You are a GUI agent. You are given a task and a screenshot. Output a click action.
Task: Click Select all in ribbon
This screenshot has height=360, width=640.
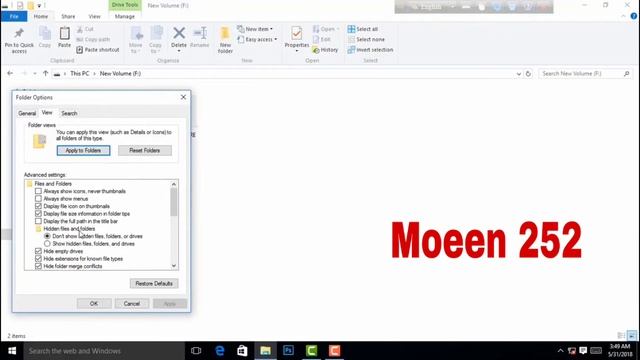[363, 29]
